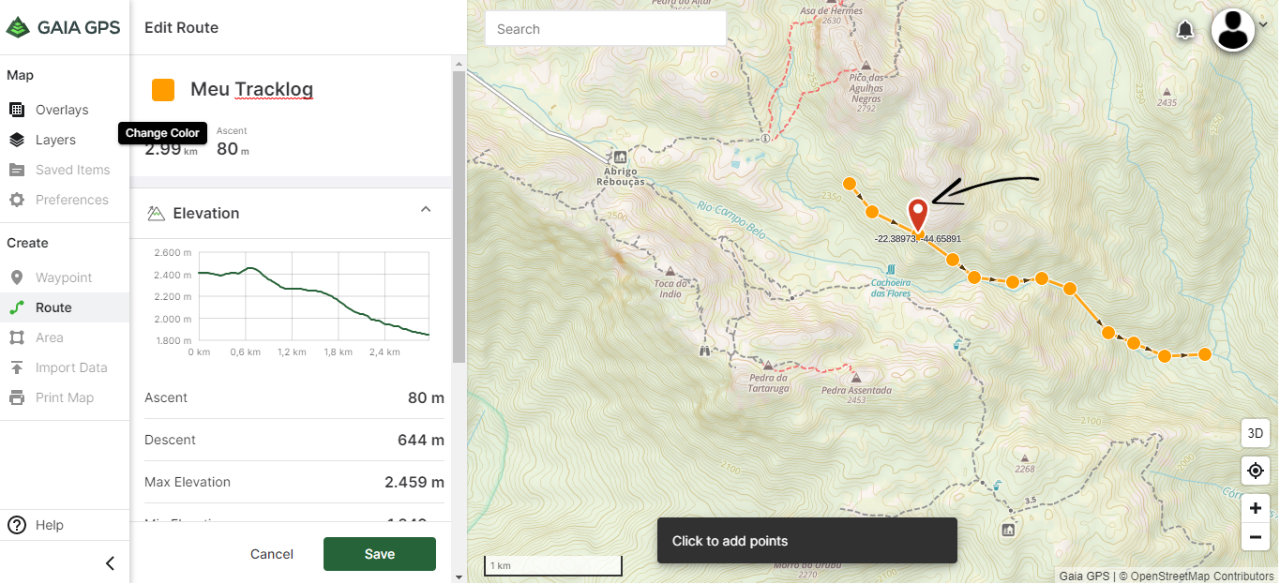The height and width of the screenshot is (584, 1280).
Task: Edit the route name Meu Tracklog
Action: click(x=252, y=89)
